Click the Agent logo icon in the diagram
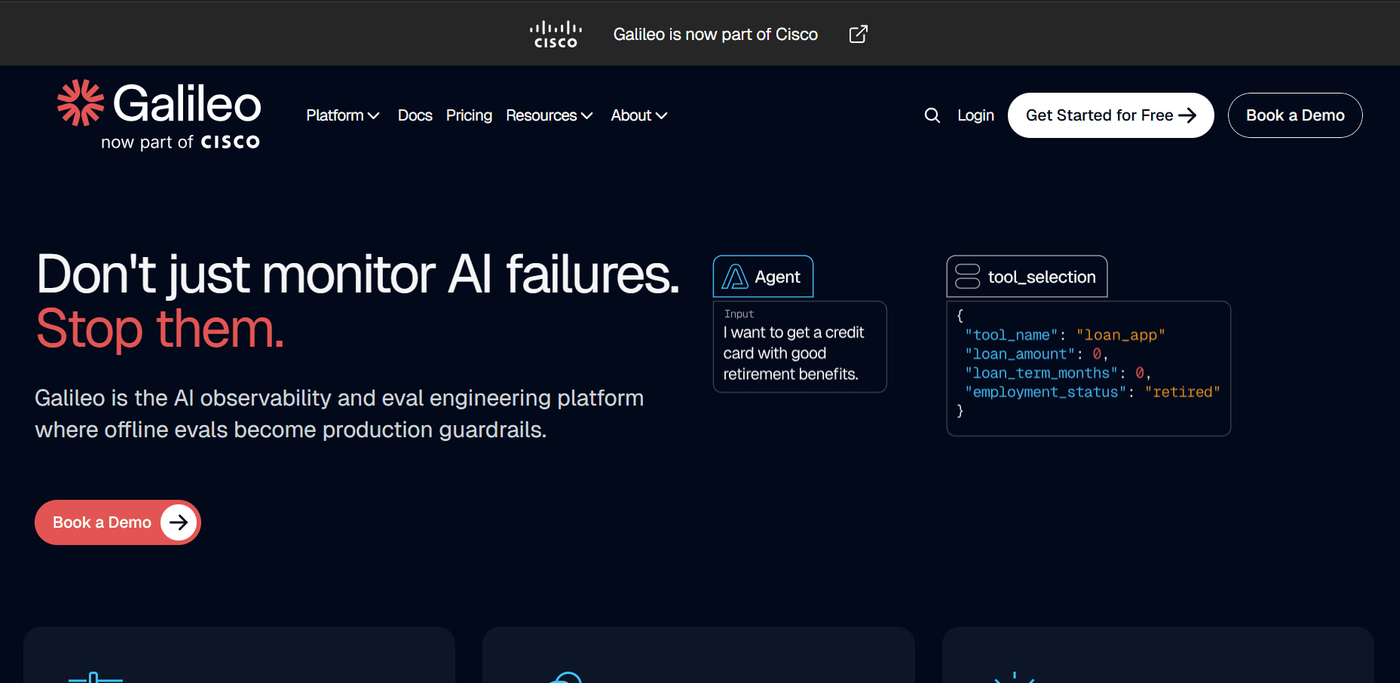 tap(735, 277)
